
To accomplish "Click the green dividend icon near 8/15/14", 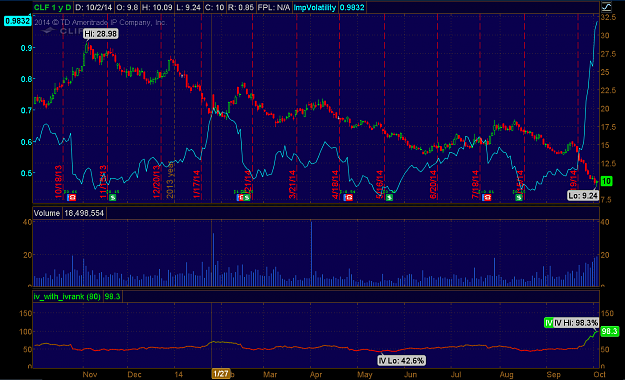I will click(x=519, y=197).
